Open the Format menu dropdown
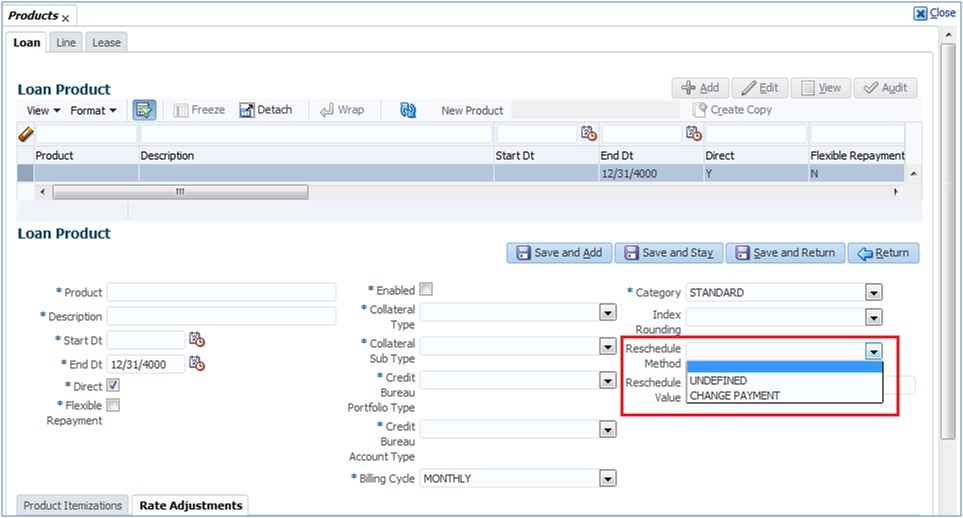The image size is (963, 518). tap(93, 111)
